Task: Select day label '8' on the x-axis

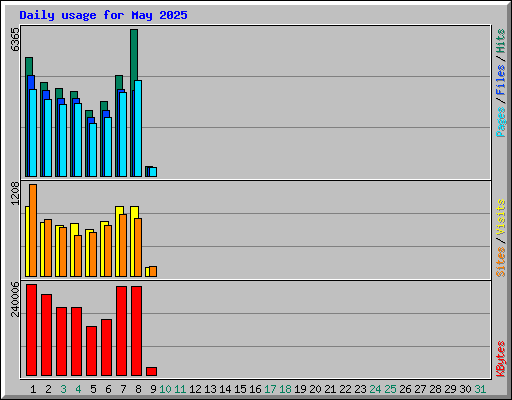Action: tap(138, 389)
